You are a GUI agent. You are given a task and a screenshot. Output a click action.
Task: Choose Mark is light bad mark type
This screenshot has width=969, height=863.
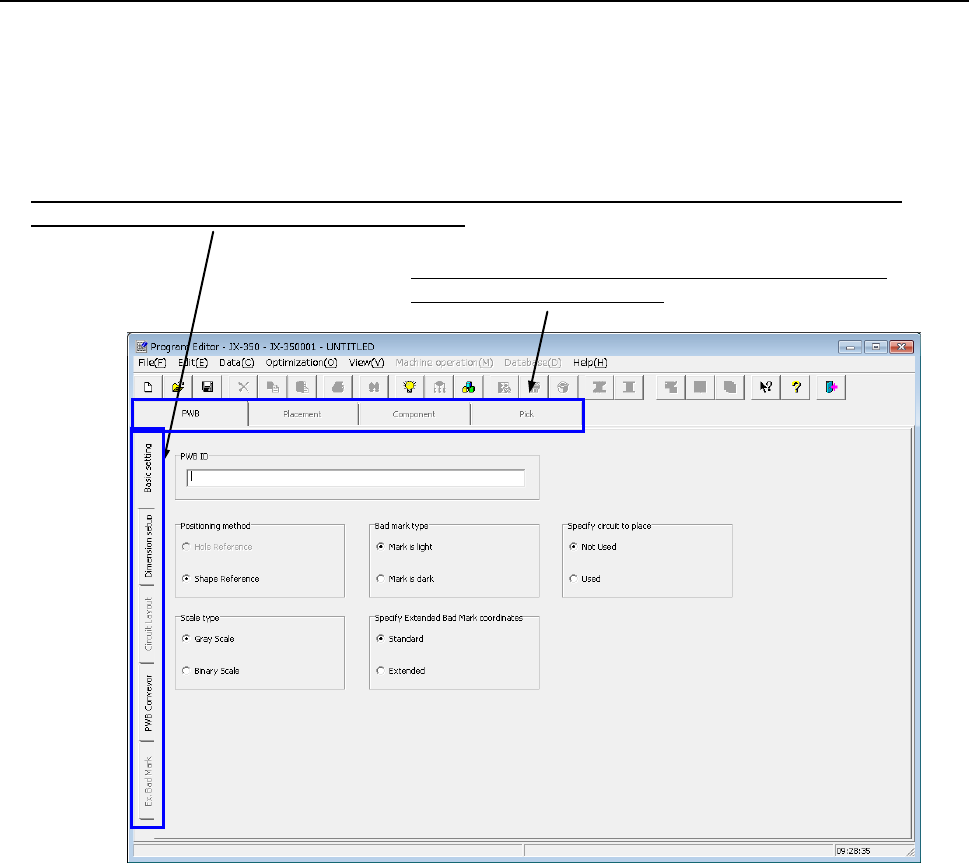(x=404, y=547)
